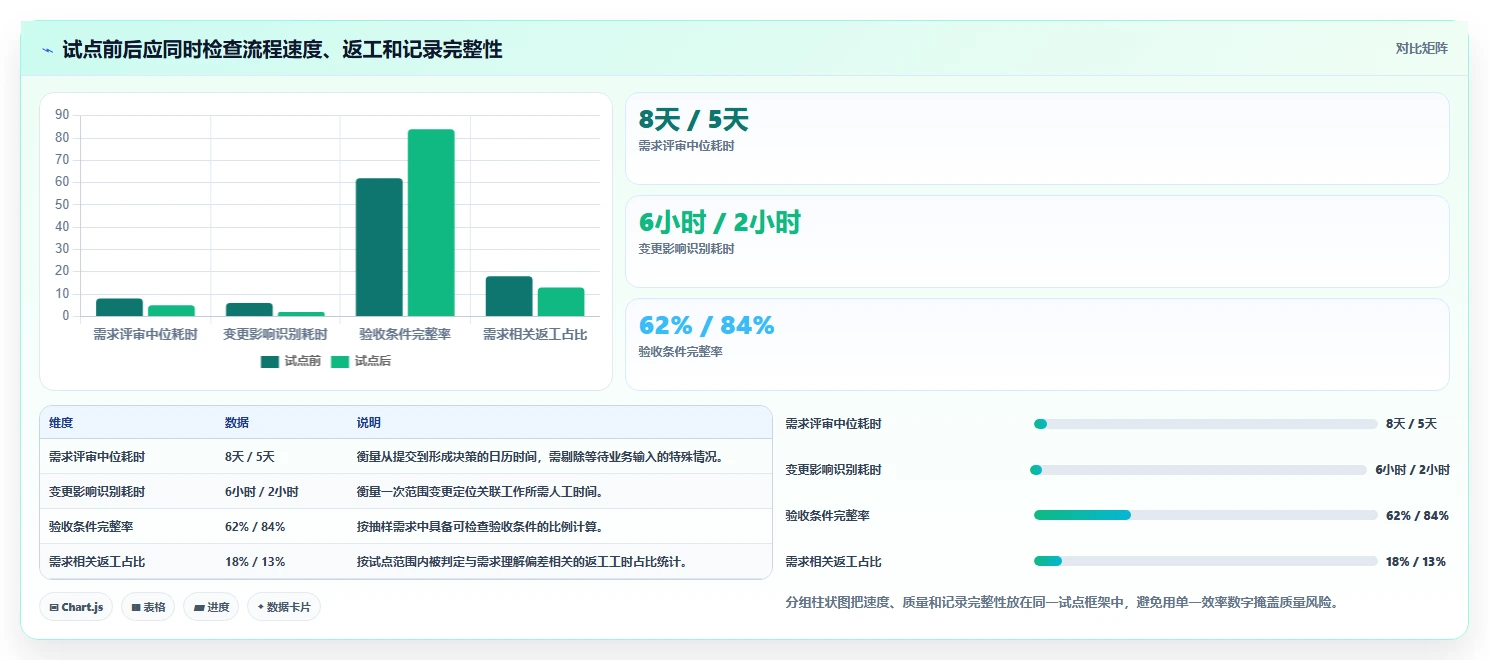Click the 62% / 84% stat card value
The height and width of the screenshot is (660, 1489).
click(706, 326)
